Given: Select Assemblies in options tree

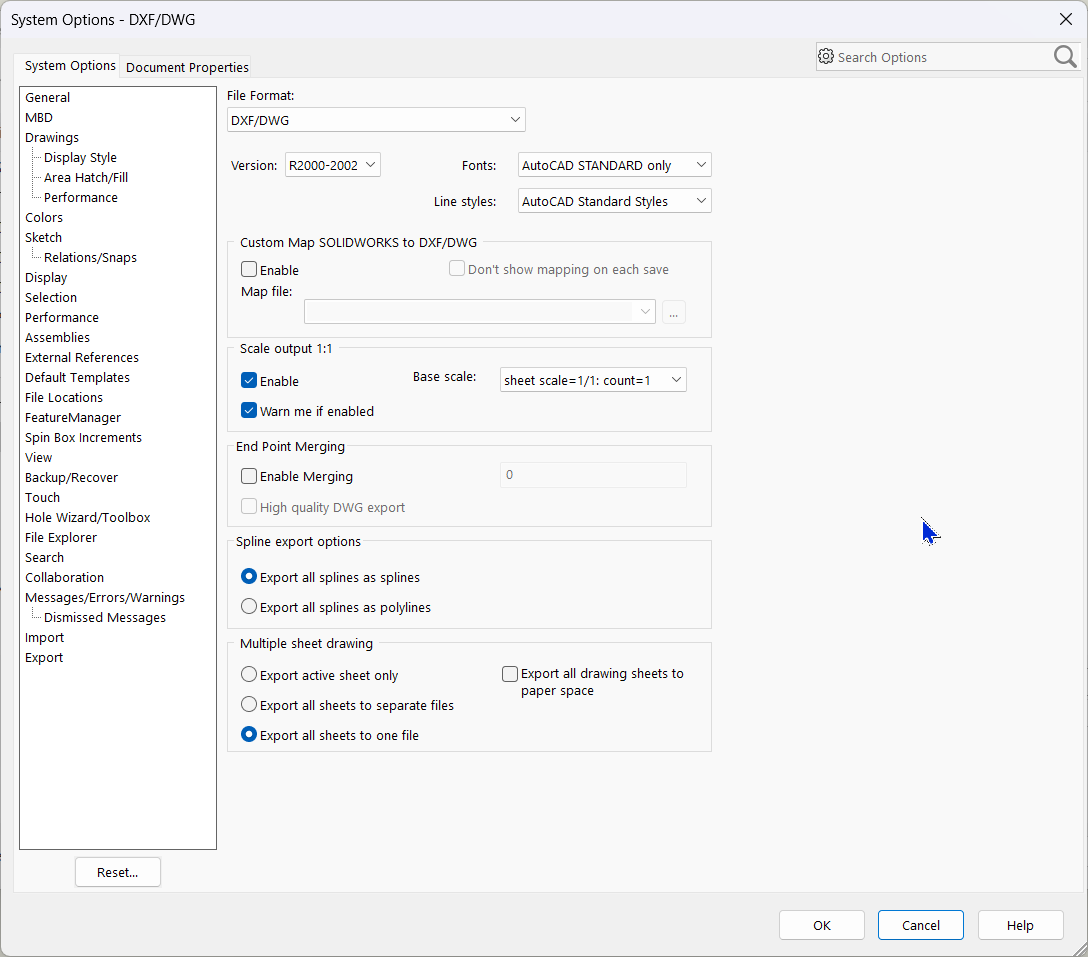Looking at the screenshot, I should (x=58, y=337).
